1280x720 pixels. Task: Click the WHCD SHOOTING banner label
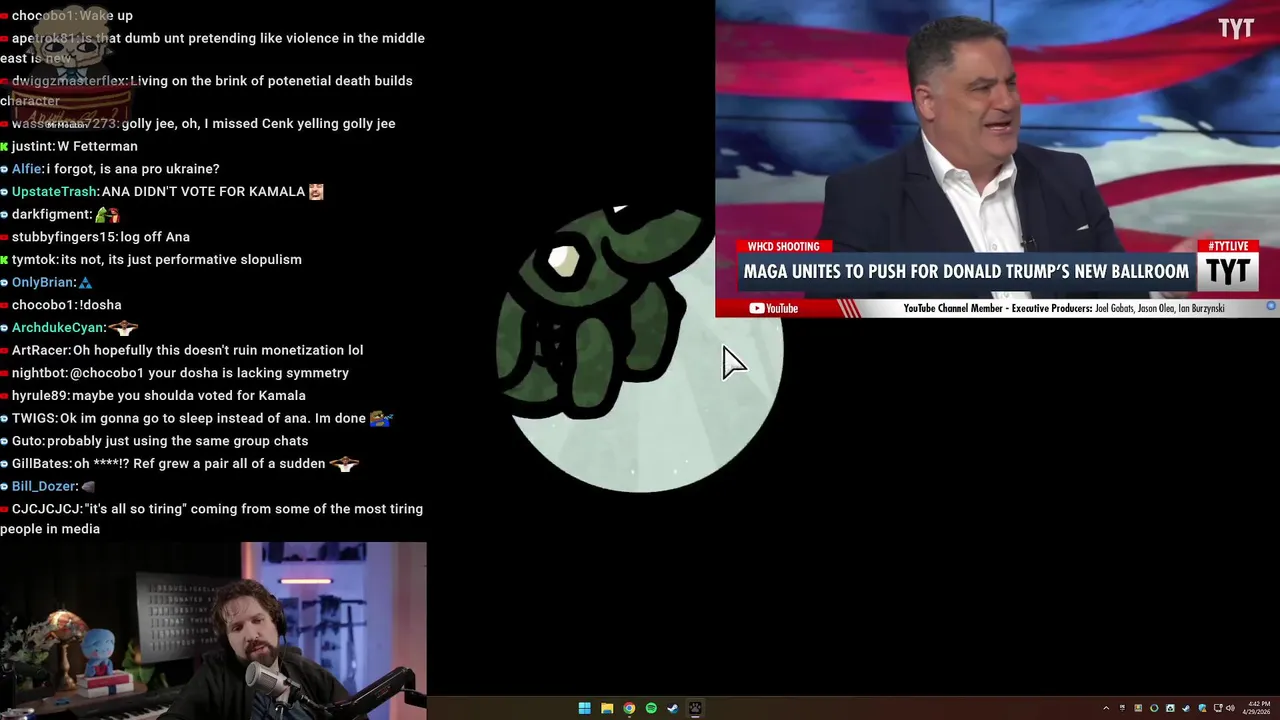(x=783, y=246)
